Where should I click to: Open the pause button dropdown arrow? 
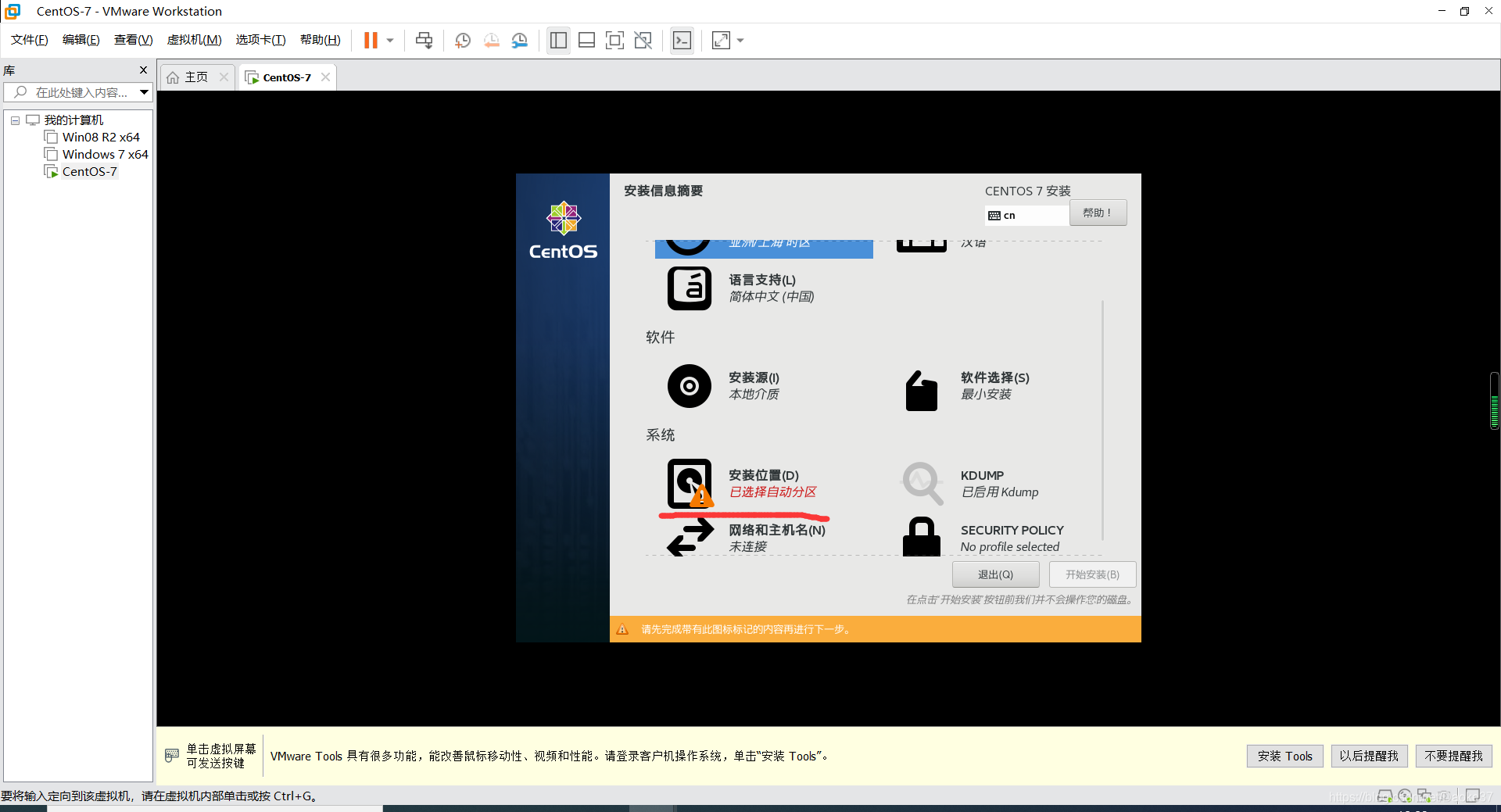tap(389, 40)
